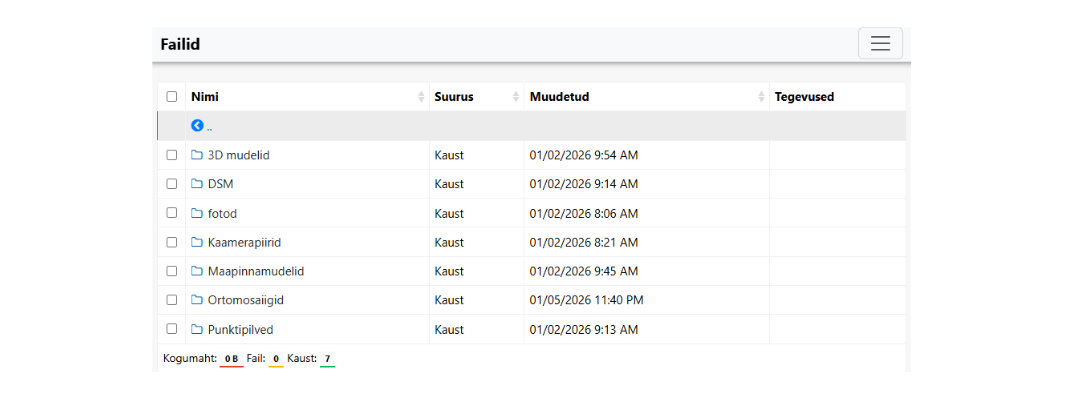The width and height of the screenshot is (1080, 400).
Task: Click the folder icon beside Punktipilved
Action: click(197, 329)
